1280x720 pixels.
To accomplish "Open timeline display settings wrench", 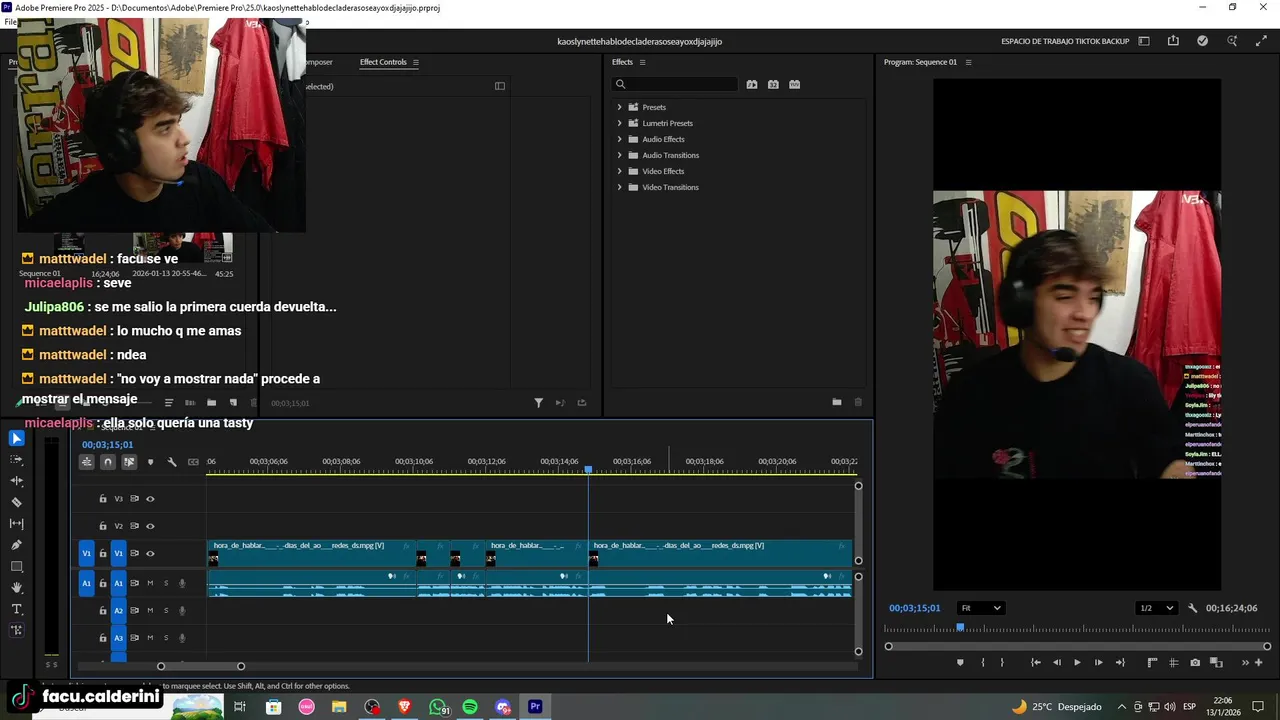I will 172,462.
